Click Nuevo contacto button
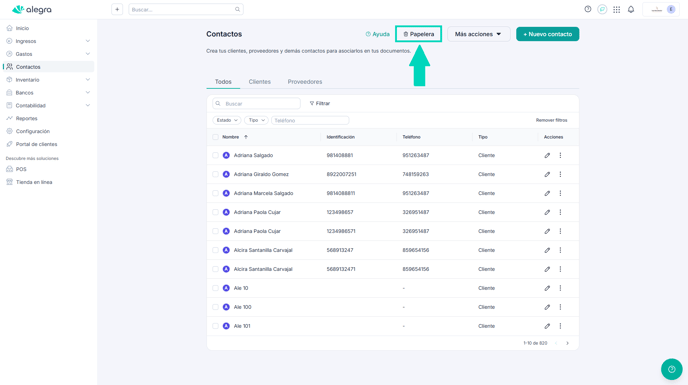The height and width of the screenshot is (385, 688). coord(548,34)
